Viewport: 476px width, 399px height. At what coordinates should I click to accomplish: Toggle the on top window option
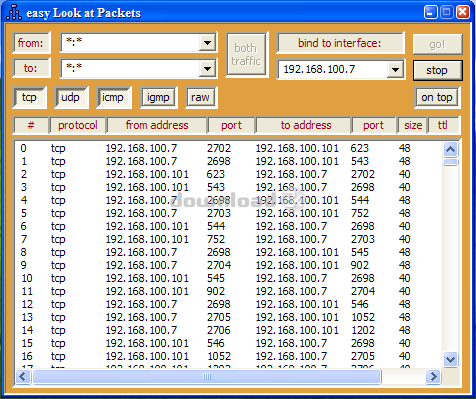[x=437, y=97]
